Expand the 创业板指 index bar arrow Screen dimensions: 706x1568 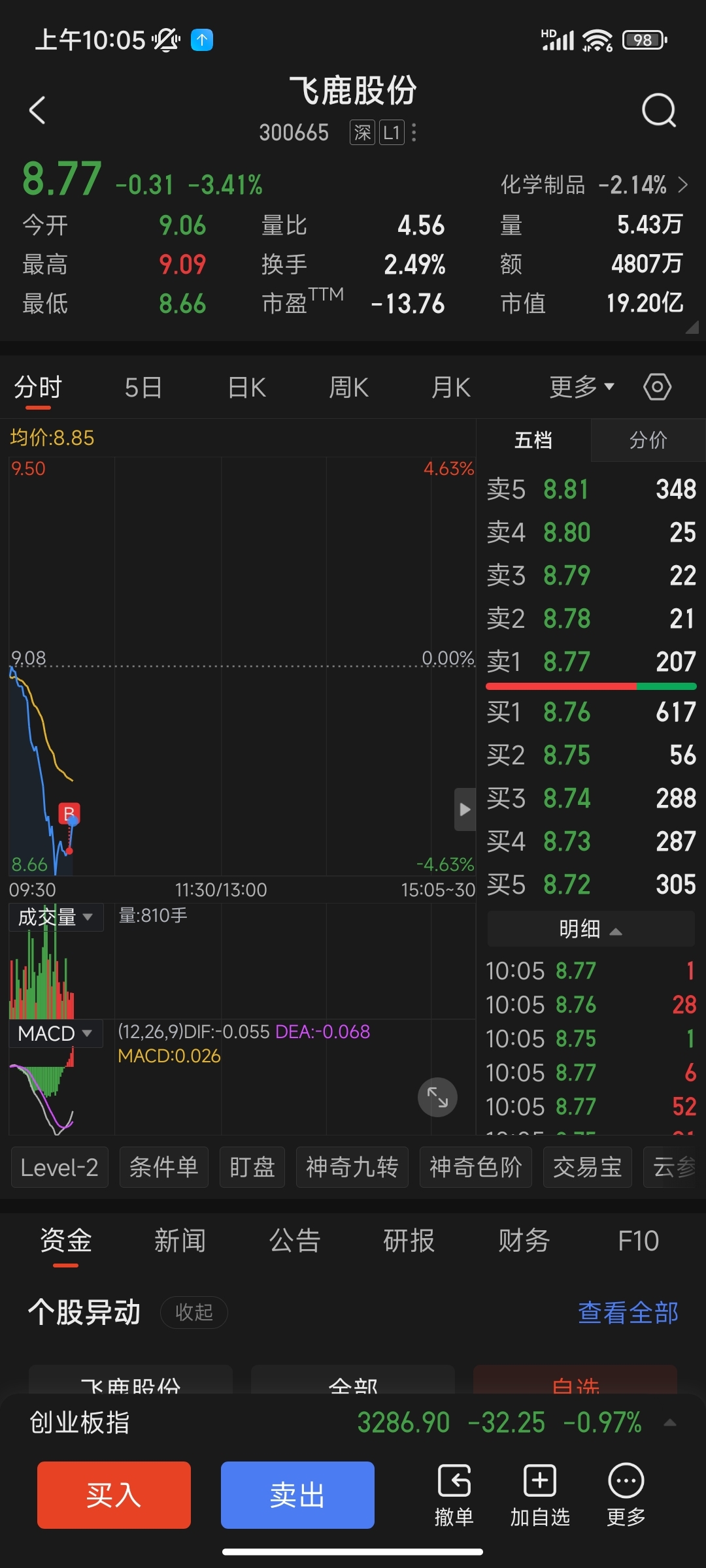point(670,1422)
